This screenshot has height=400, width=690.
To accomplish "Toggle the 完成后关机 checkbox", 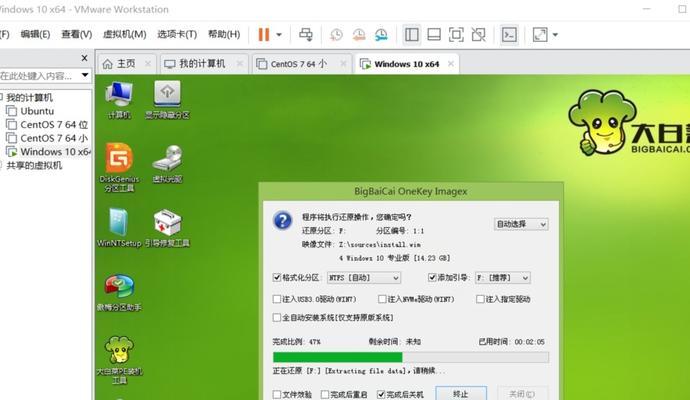I will pos(381,394).
